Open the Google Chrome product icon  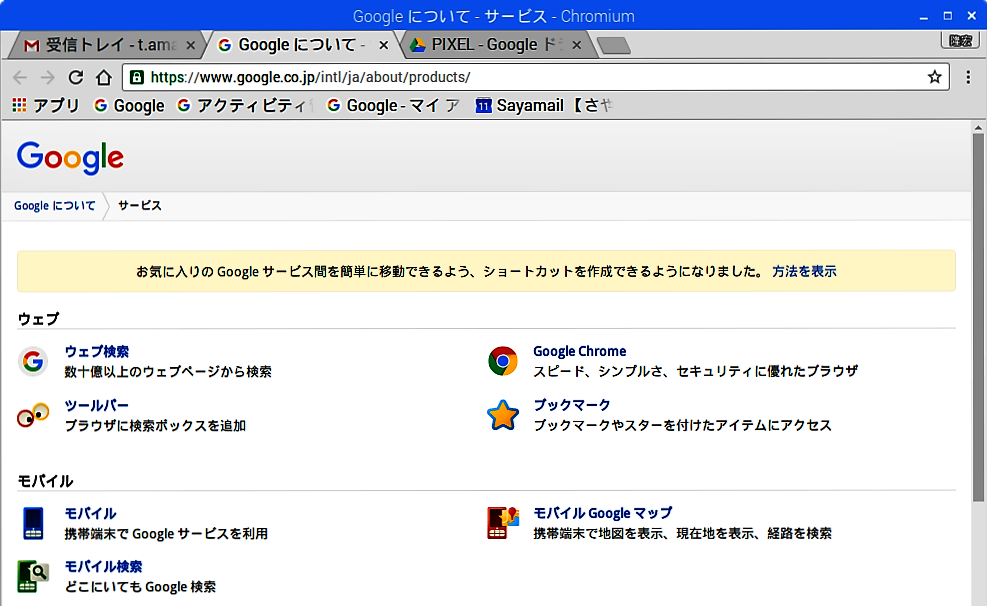coord(502,361)
